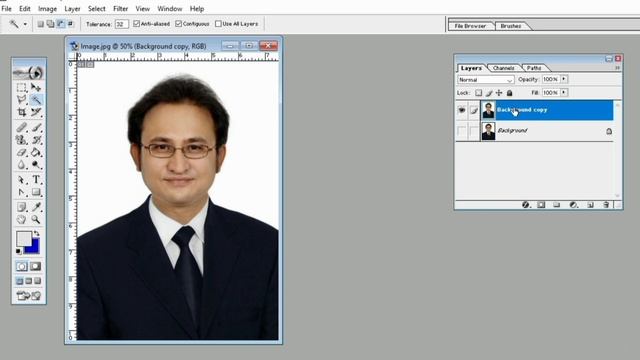Click the Add to Selection mode icon

(x=50, y=24)
